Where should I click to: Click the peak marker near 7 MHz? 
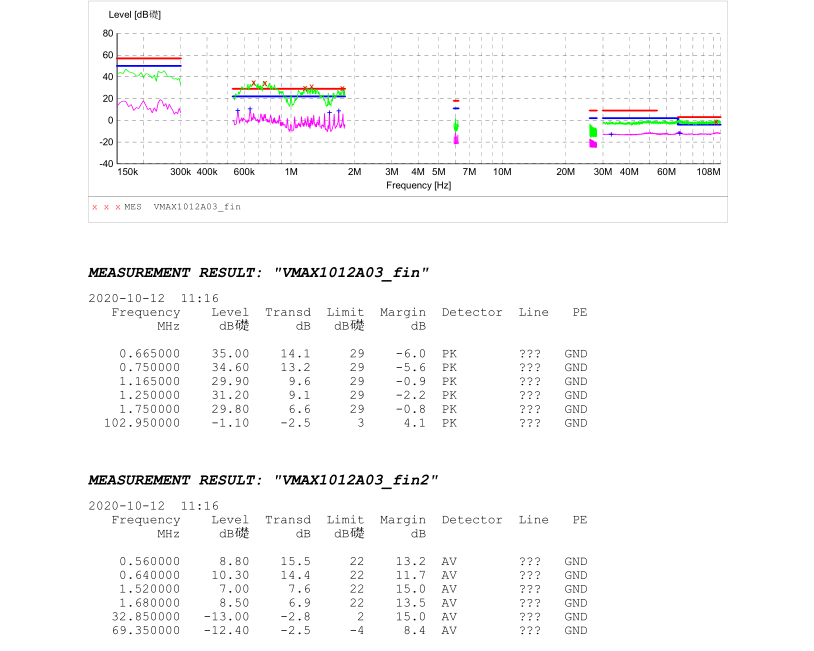point(456,122)
